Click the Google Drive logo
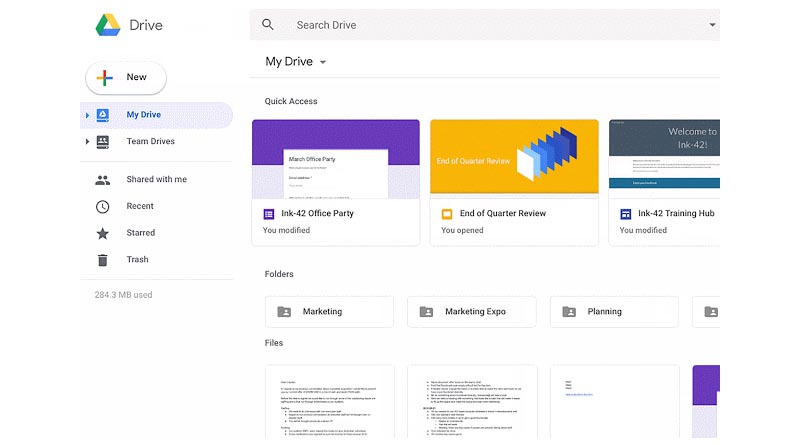The width and height of the screenshot is (800, 445). click(x=108, y=25)
